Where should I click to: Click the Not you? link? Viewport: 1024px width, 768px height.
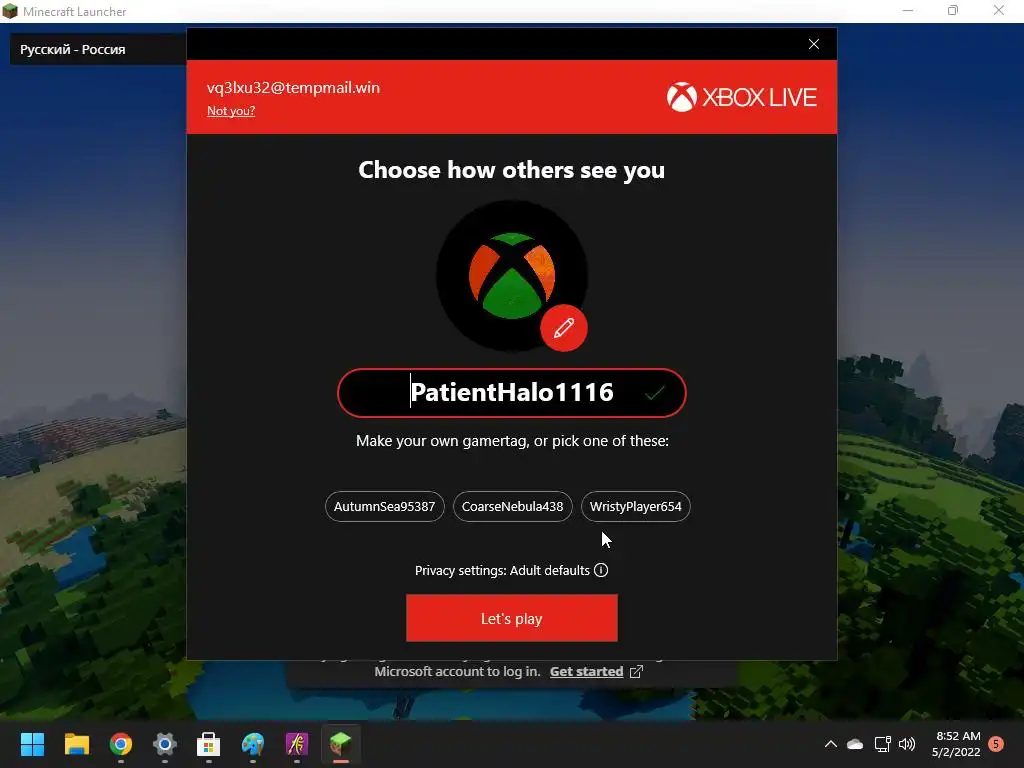[231, 111]
